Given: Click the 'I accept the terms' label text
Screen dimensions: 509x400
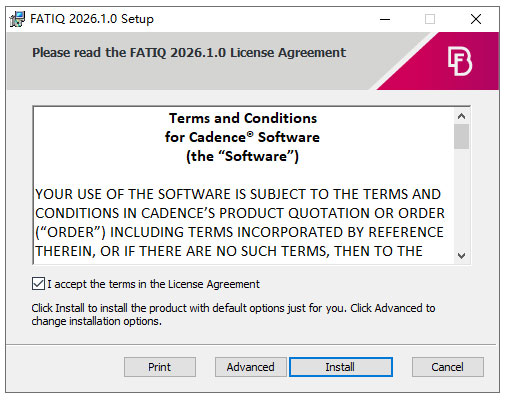Looking at the screenshot, I should click(x=153, y=284).
